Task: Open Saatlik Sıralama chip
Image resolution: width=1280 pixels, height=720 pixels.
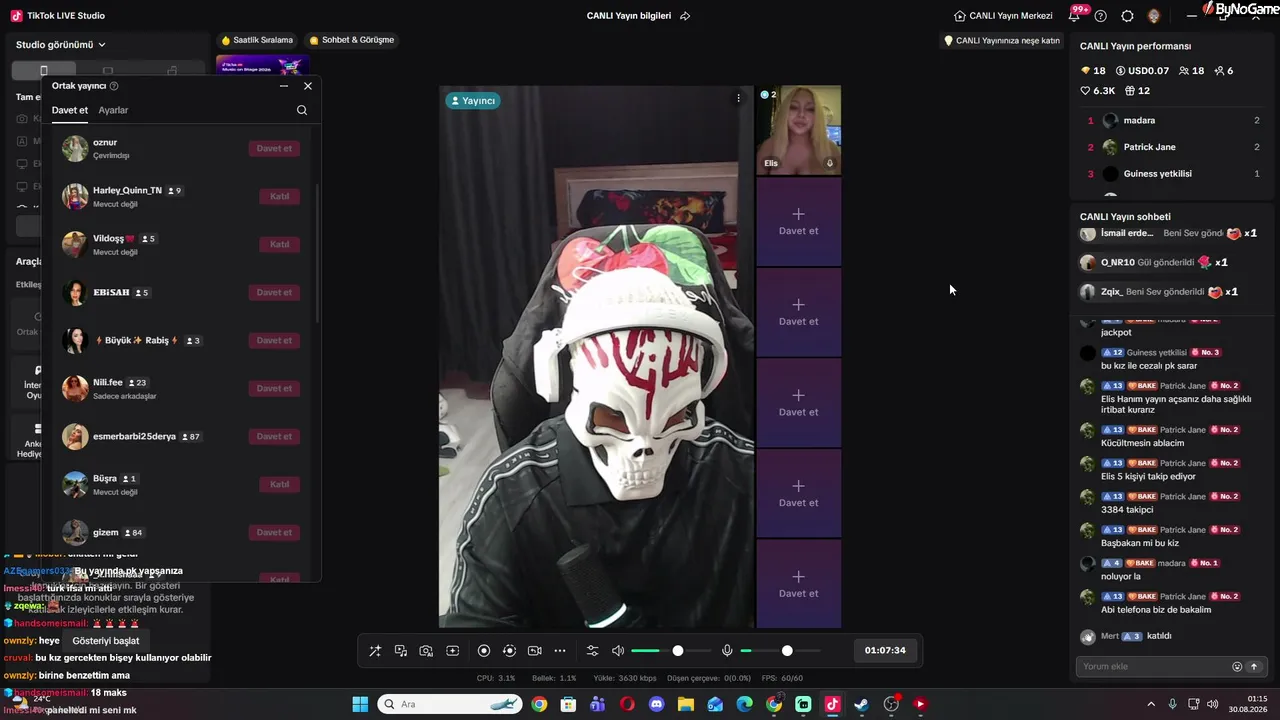Action: pos(257,40)
